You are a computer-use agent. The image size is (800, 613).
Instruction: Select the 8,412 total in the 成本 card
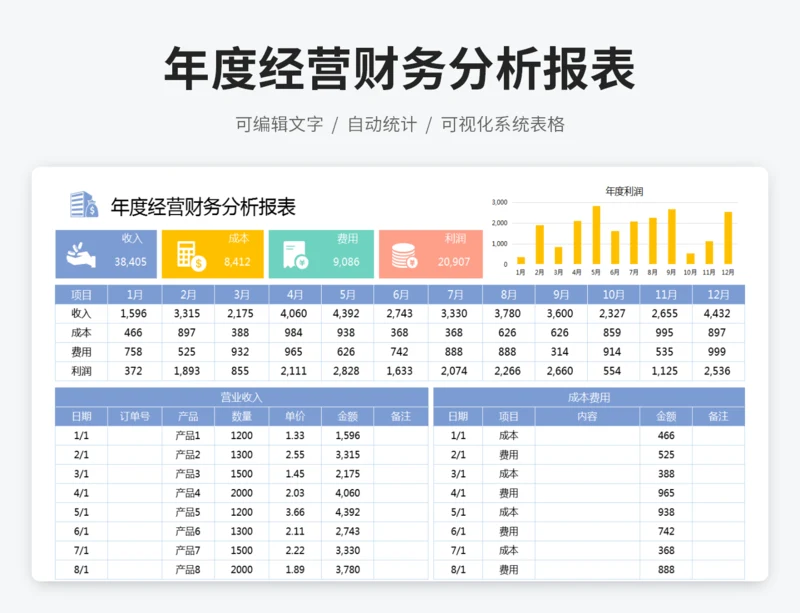point(237,262)
